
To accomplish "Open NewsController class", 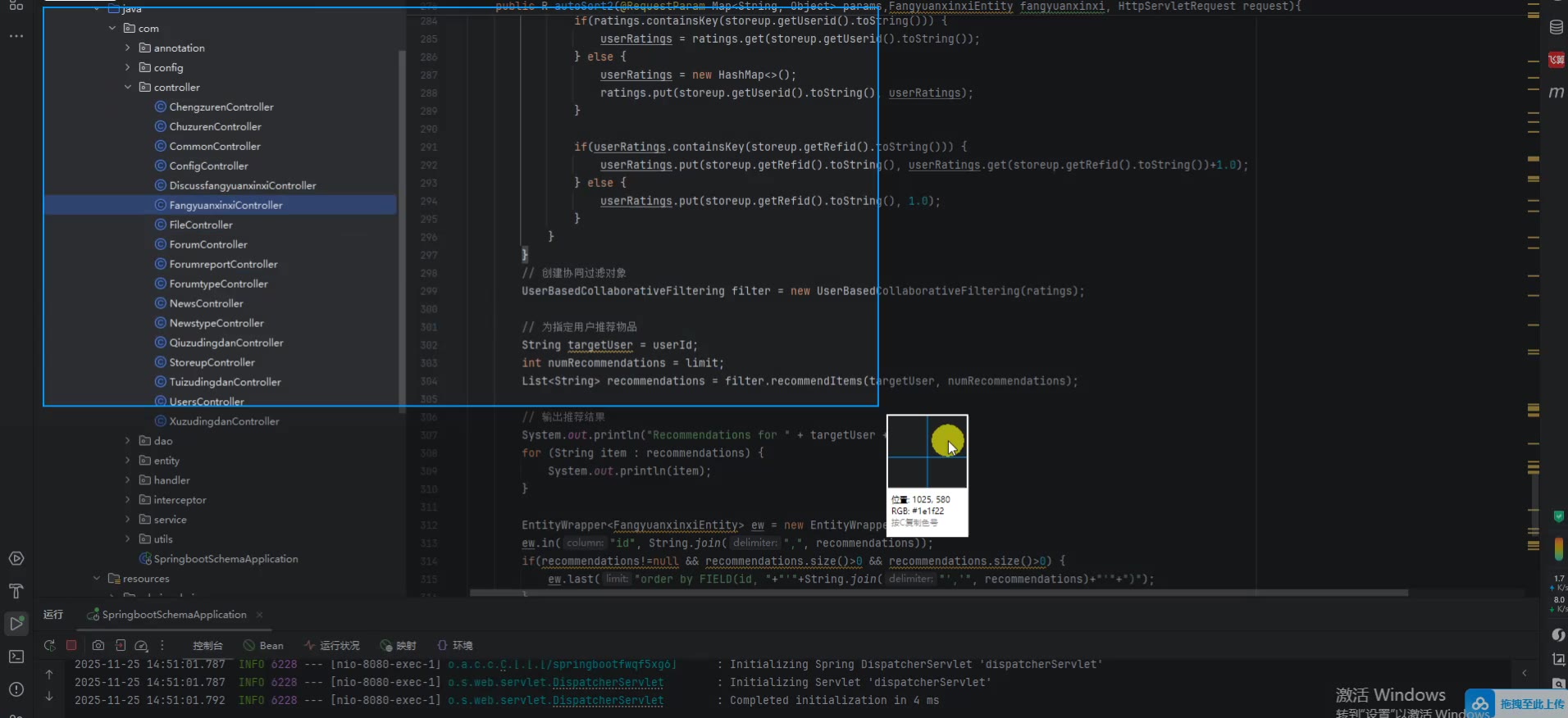I will pos(206,304).
